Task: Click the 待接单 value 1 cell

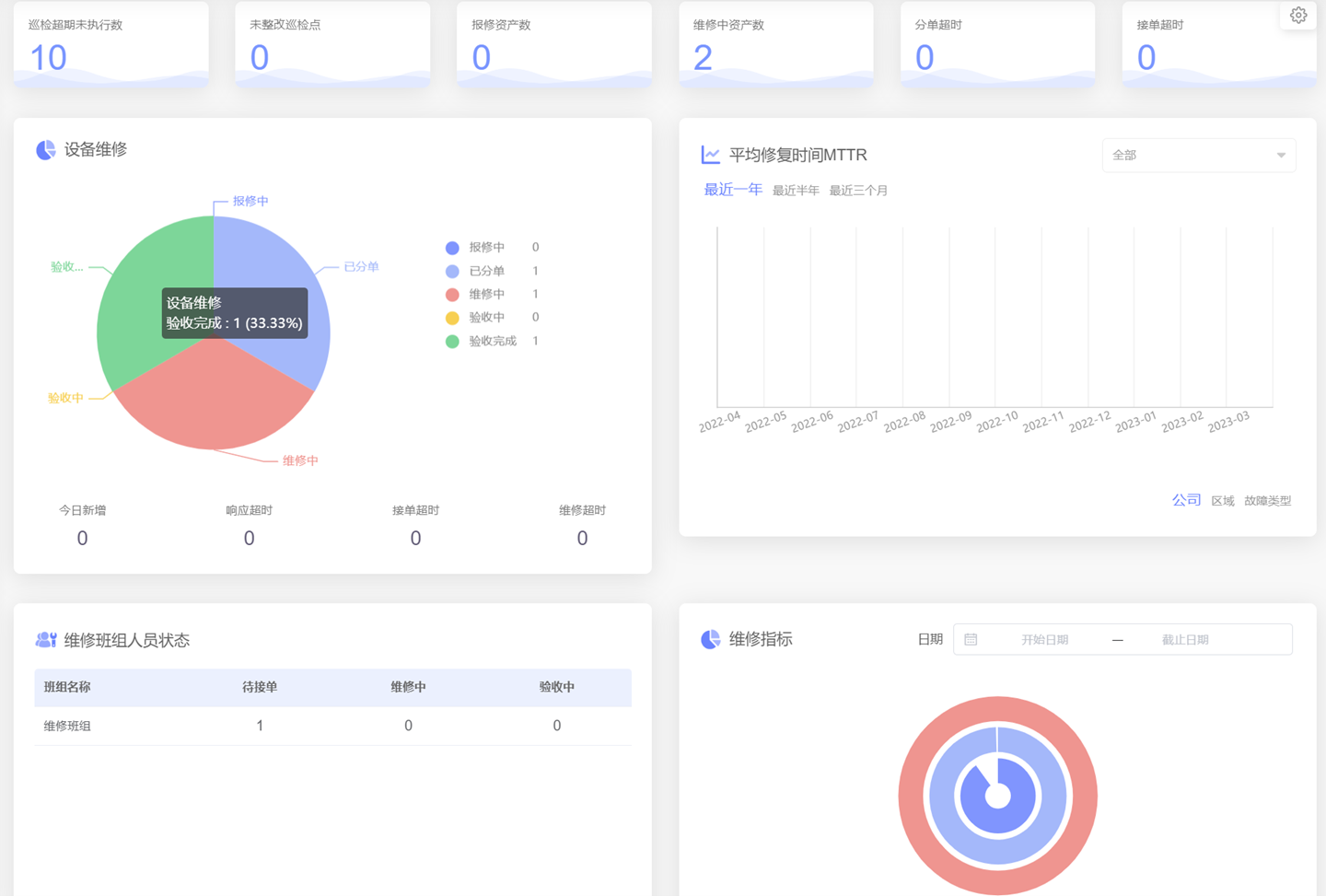Action: coord(260,726)
